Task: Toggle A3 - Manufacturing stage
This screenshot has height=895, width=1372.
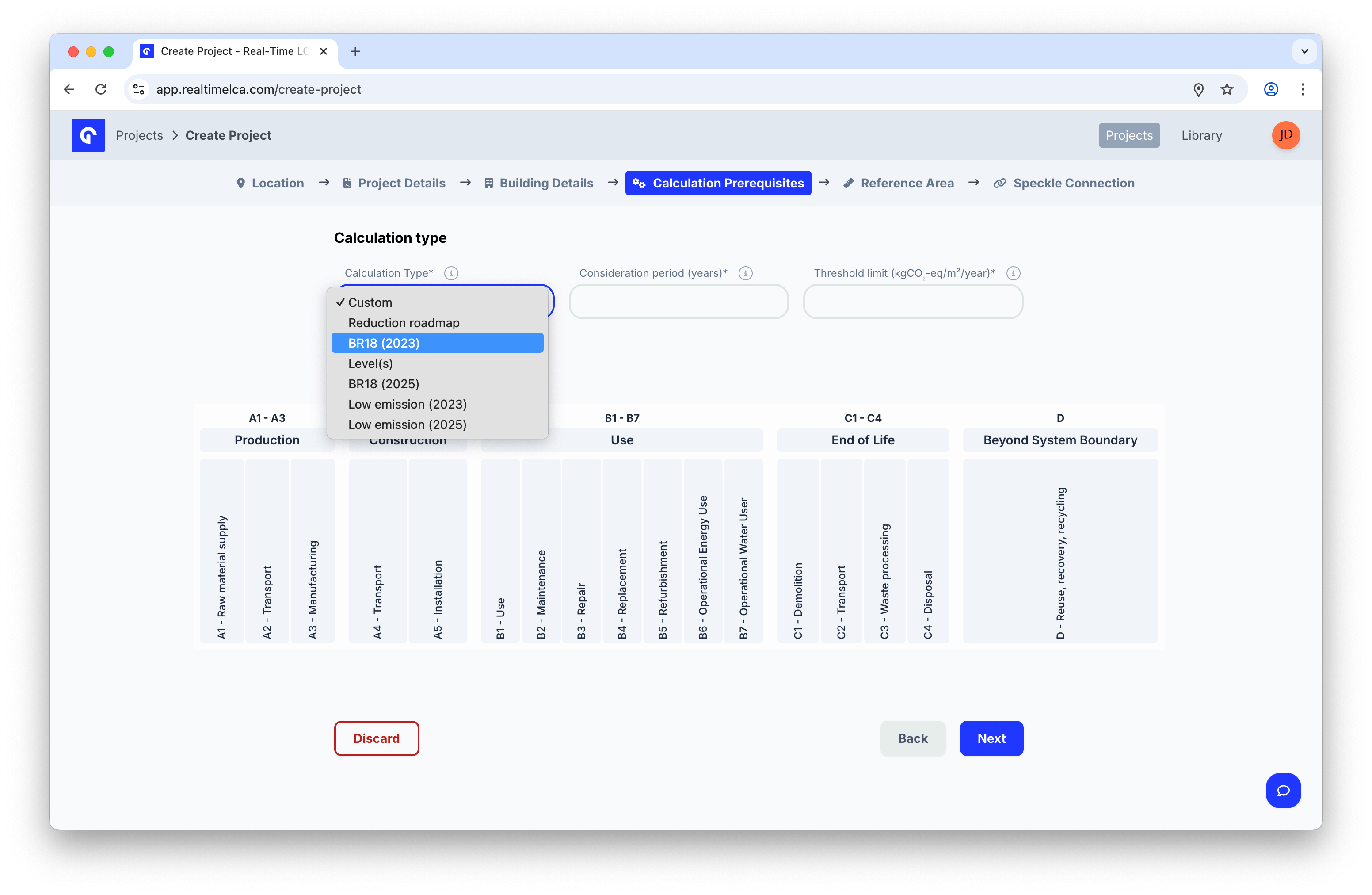Action: [x=313, y=551]
